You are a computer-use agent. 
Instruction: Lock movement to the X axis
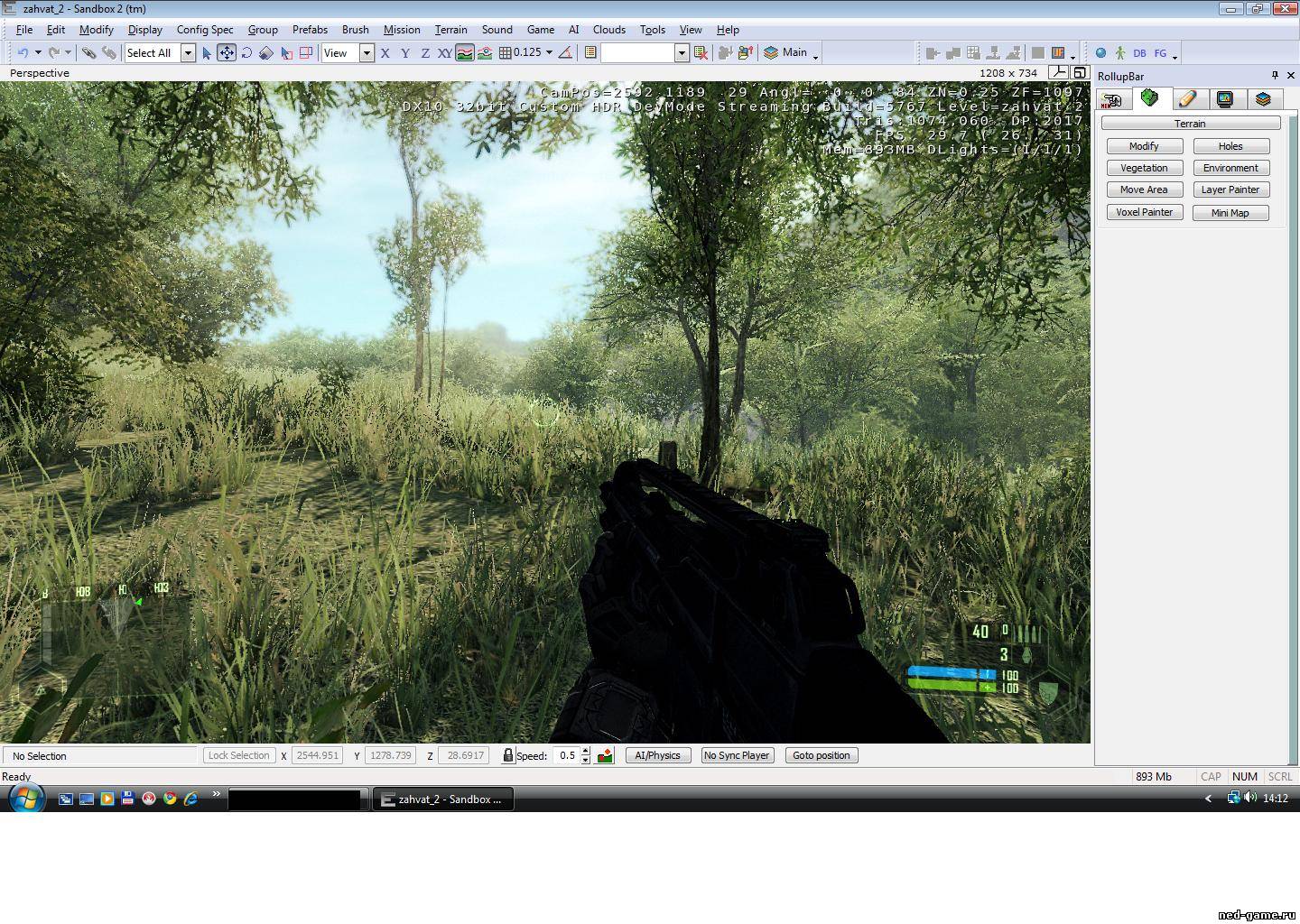385,53
